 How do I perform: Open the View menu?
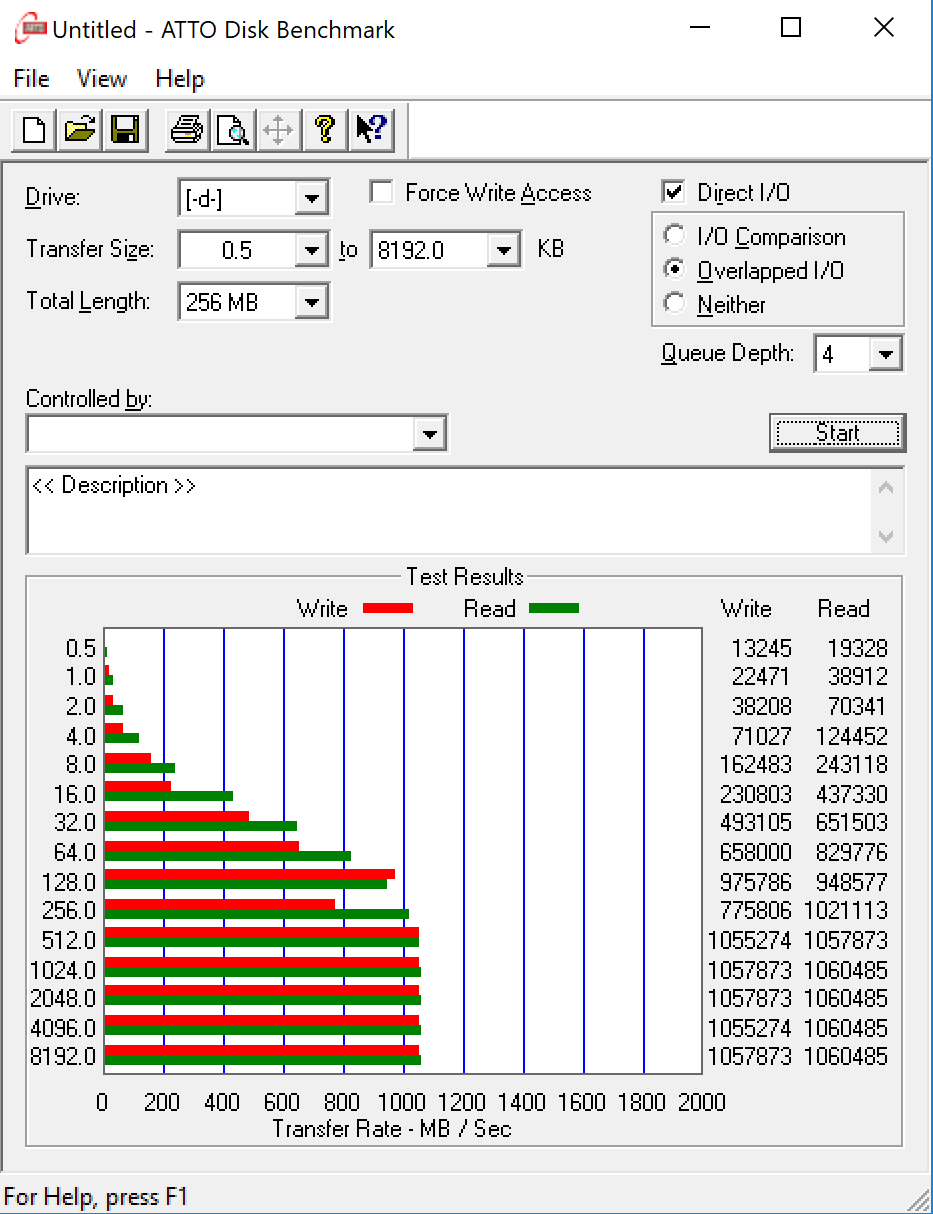tap(102, 79)
